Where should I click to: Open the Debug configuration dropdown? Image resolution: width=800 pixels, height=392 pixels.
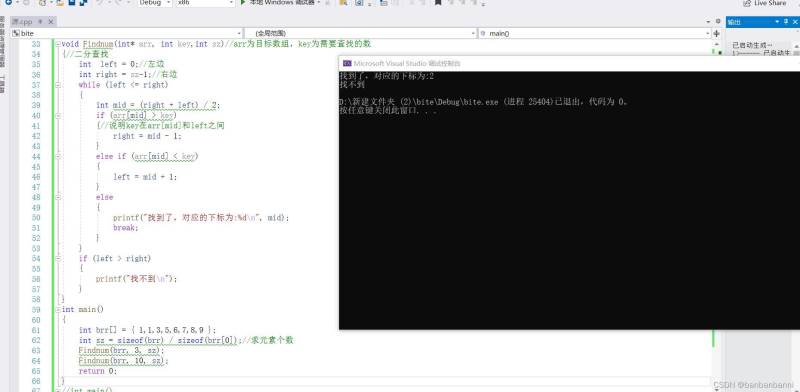[x=155, y=3]
